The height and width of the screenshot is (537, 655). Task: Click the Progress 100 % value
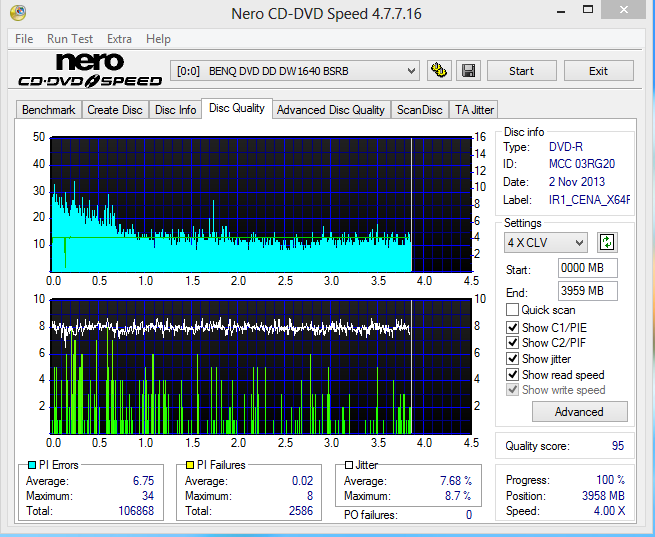(610, 479)
